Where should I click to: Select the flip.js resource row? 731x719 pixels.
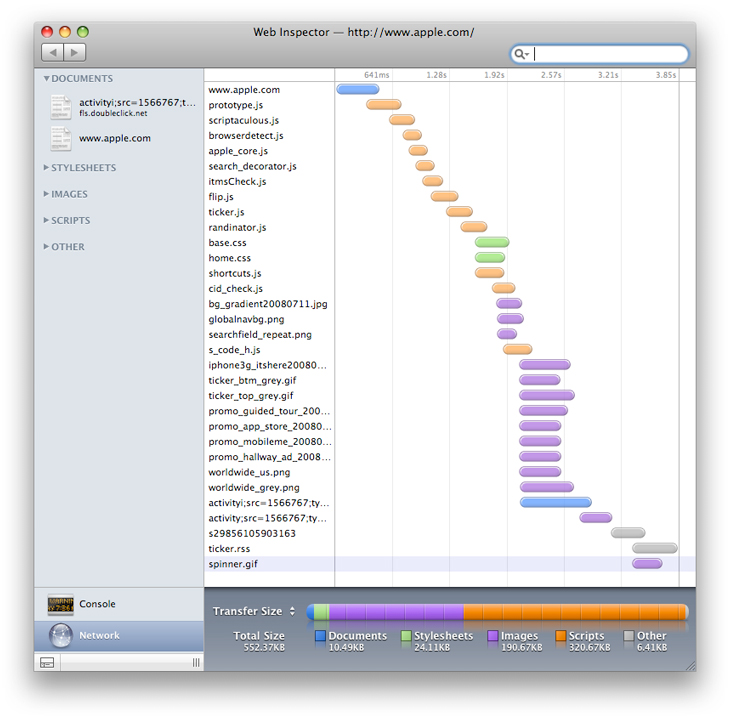(450, 197)
